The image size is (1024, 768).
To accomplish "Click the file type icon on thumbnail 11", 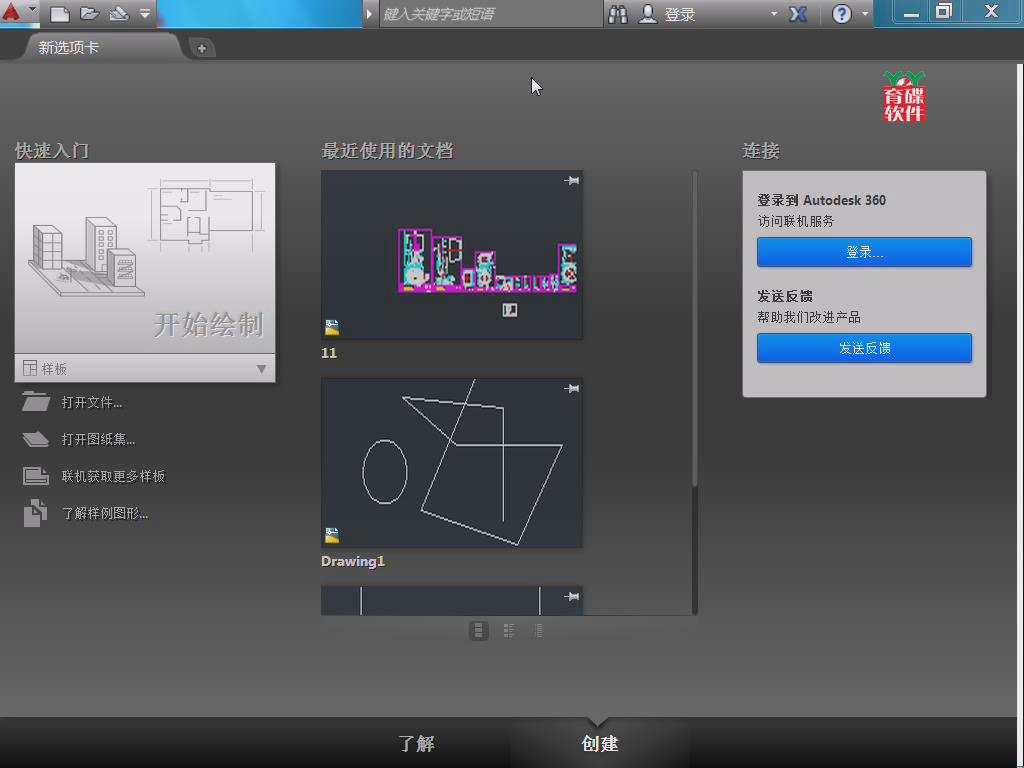I will (x=332, y=327).
